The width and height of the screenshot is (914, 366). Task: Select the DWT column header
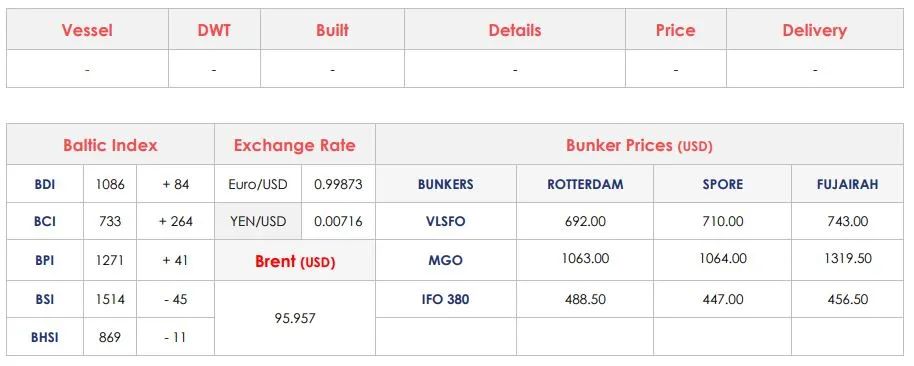pos(214,30)
